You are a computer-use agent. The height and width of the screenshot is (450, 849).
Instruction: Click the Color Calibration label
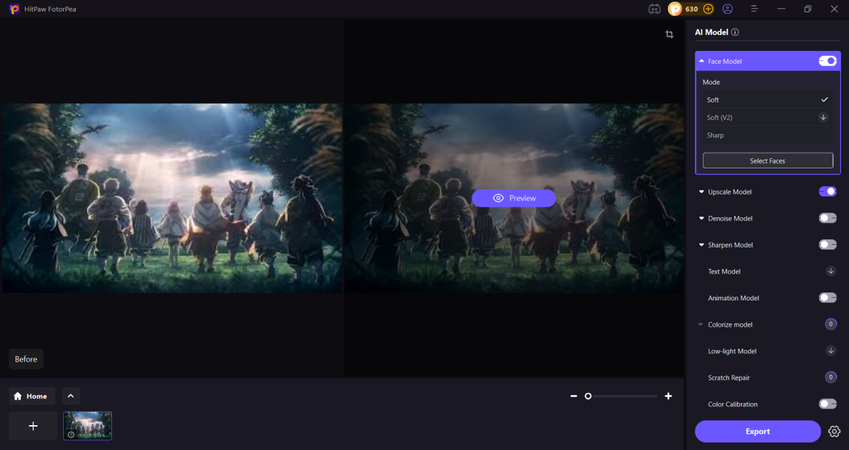(733, 404)
